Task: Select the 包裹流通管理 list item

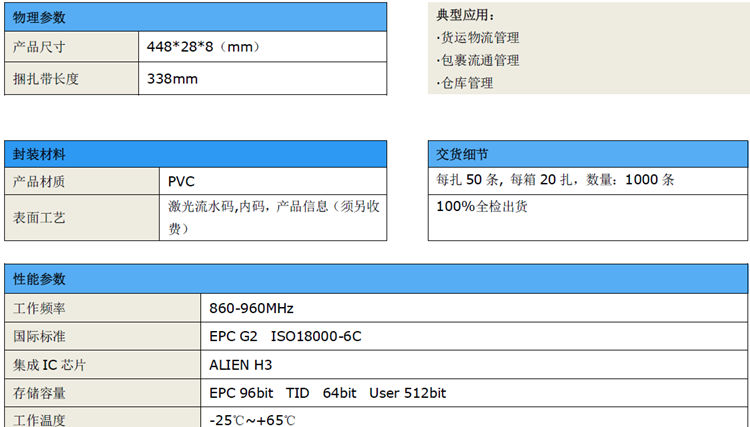Action: (x=479, y=61)
